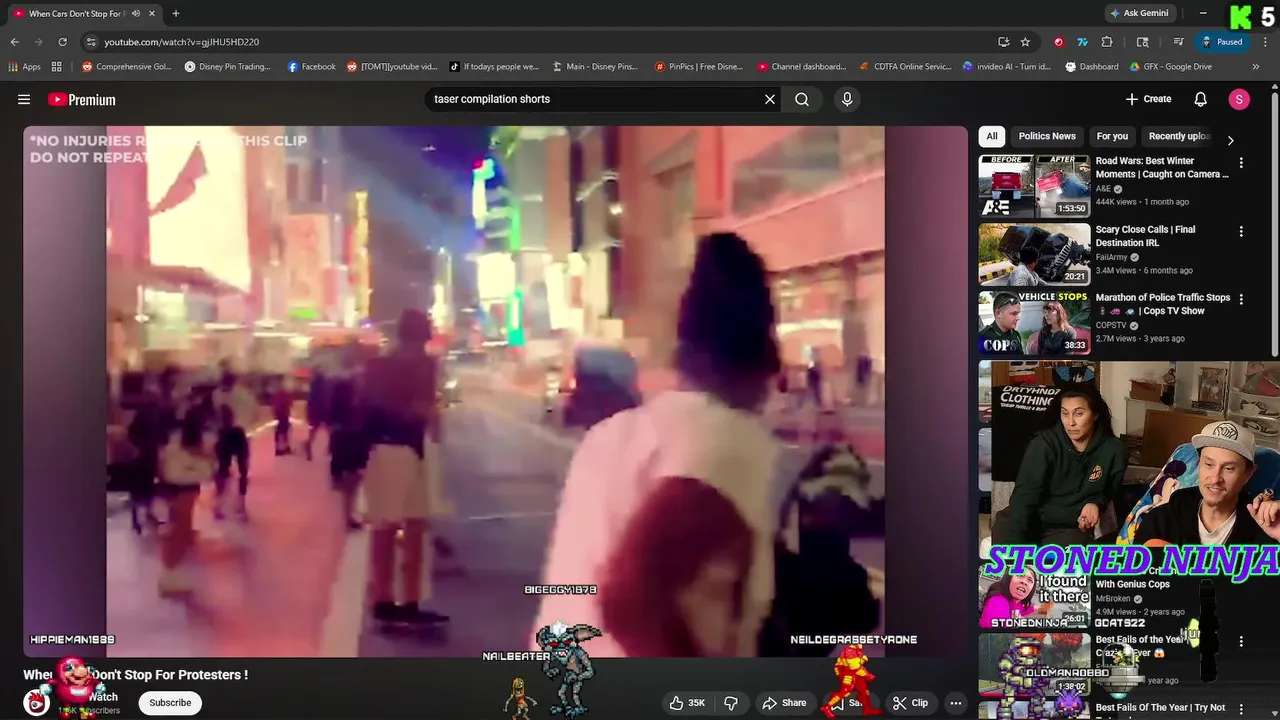The width and height of the screenshot is (1280, 720).
Task: Select the Recently uploaded chip
Action: click(x=1180, y=136)
